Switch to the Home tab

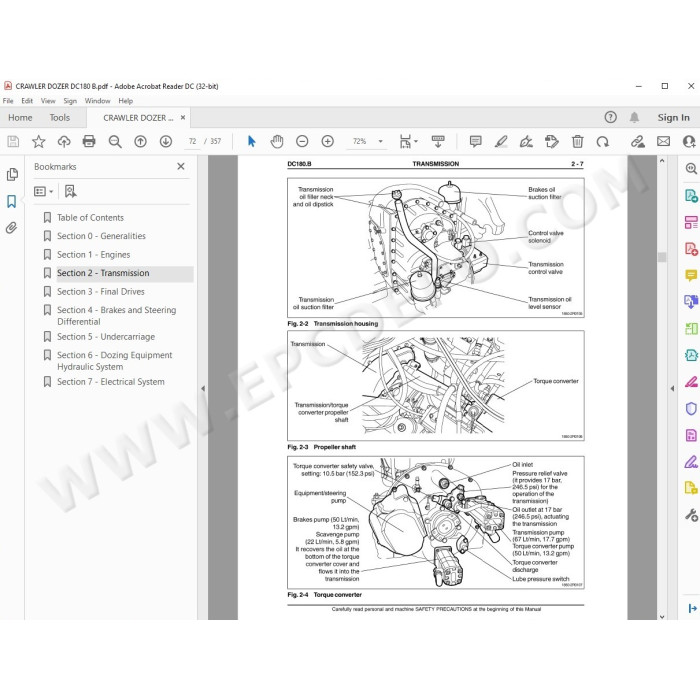(x=20, y=117)
